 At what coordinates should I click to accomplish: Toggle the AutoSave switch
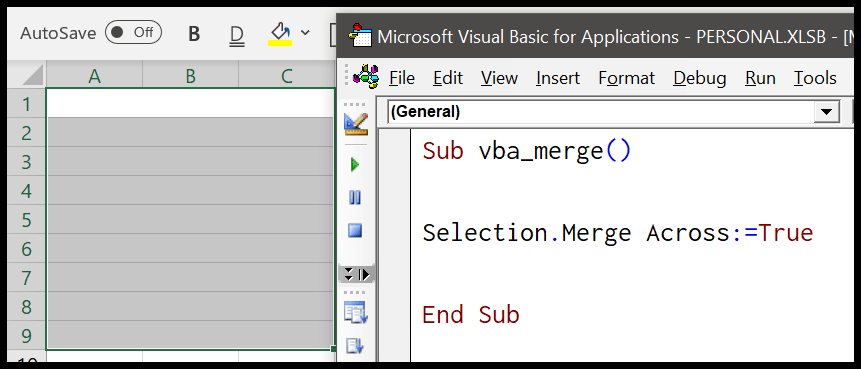(133, 33)
